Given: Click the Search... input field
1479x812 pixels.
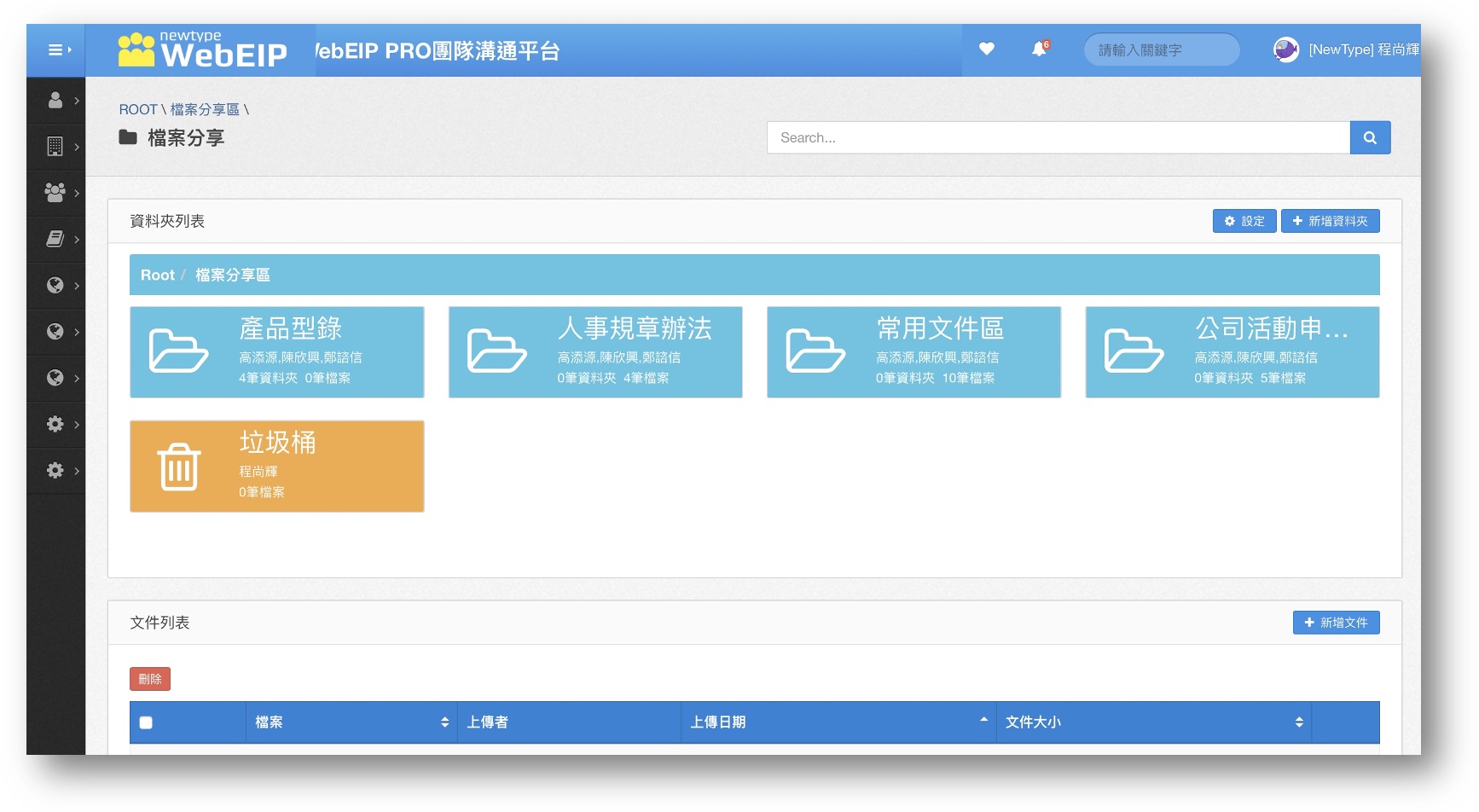Looking at the screenshot, I should (1058, 137).
